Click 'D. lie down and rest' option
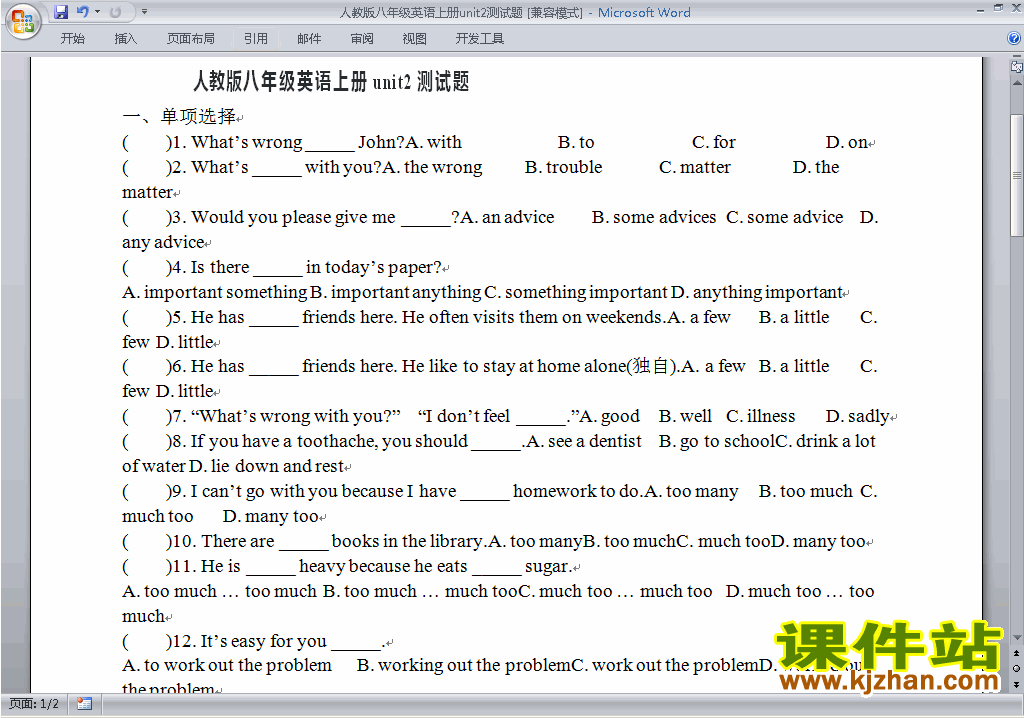 tap(266, 466)
